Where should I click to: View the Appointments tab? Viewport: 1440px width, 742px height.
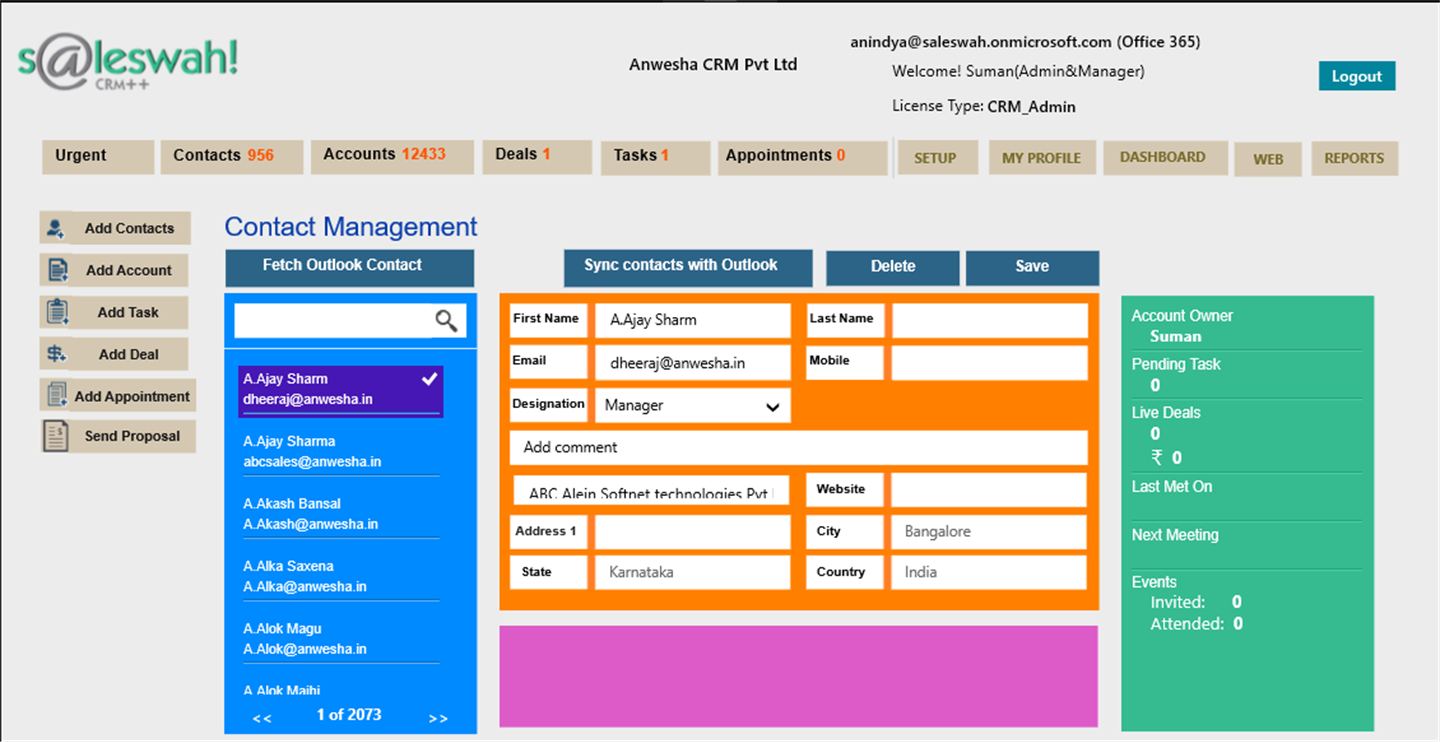[802, 157]
